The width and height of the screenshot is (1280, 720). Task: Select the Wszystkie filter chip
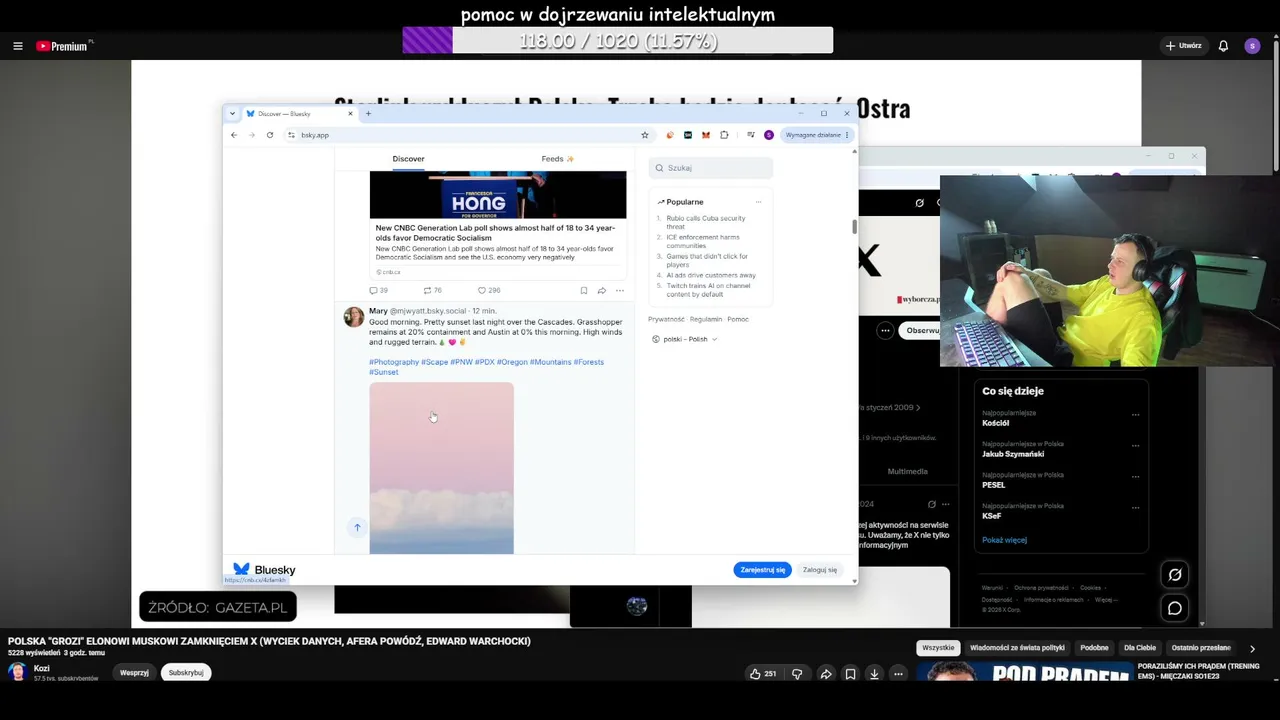938,648
